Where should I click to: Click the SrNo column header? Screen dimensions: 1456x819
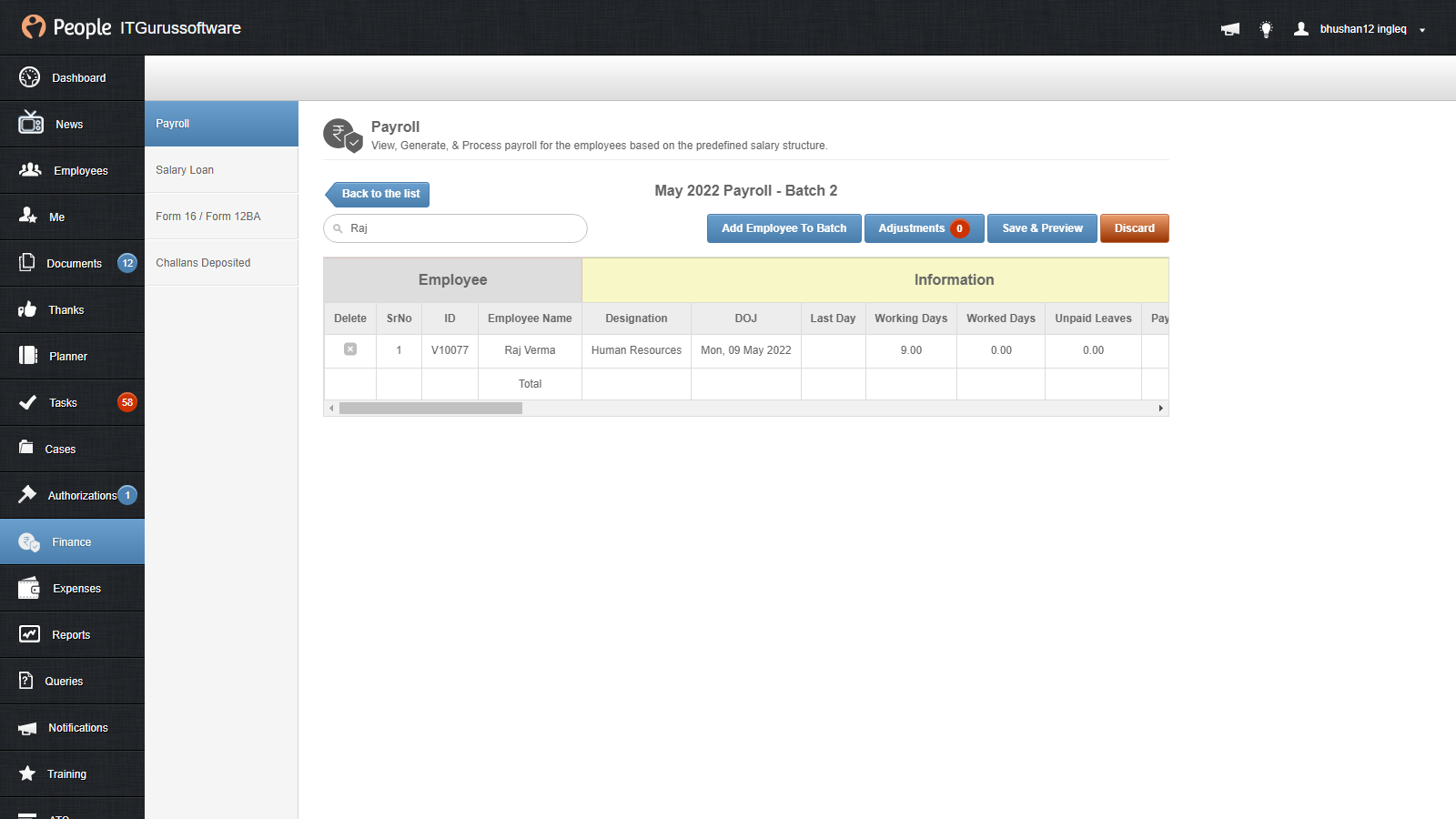coord(399,318)
